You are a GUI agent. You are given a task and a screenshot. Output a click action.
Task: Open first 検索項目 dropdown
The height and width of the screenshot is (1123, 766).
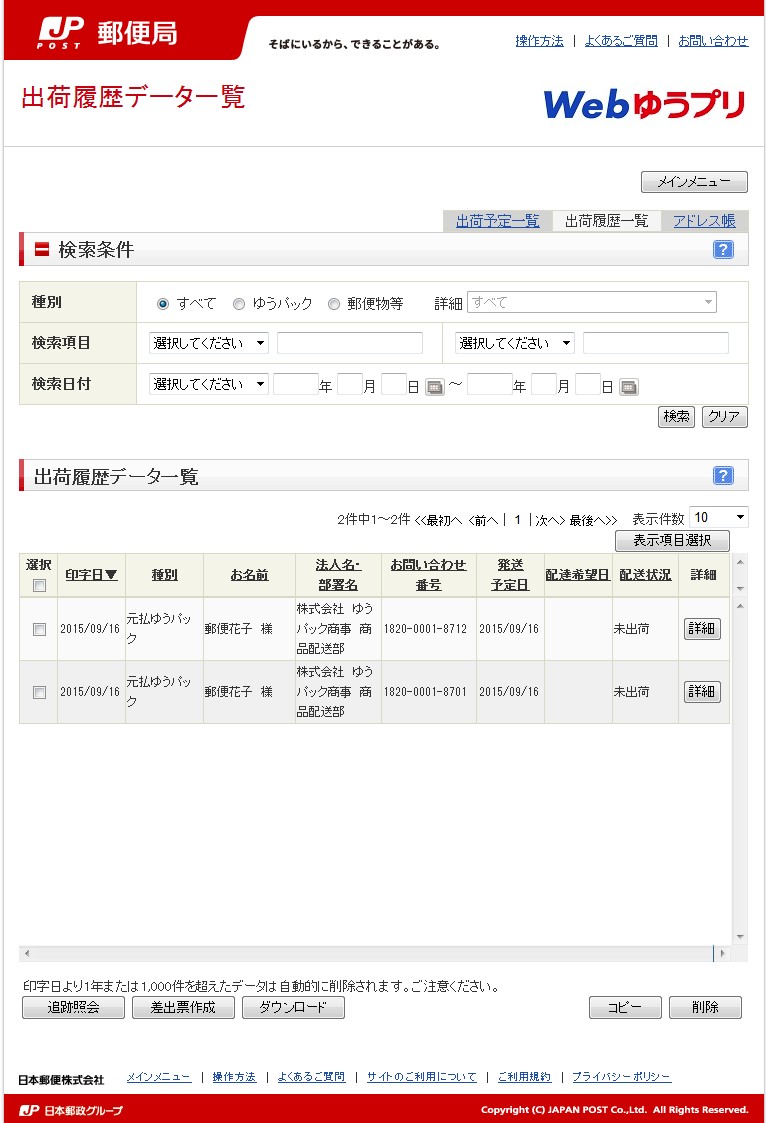(209, 343)
